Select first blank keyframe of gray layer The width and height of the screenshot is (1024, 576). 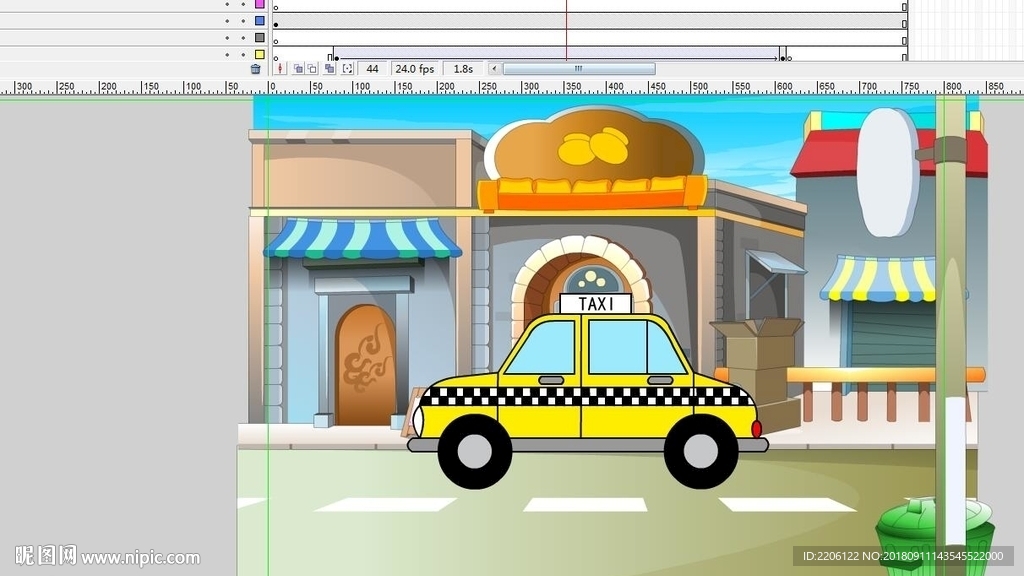[276, 40]
